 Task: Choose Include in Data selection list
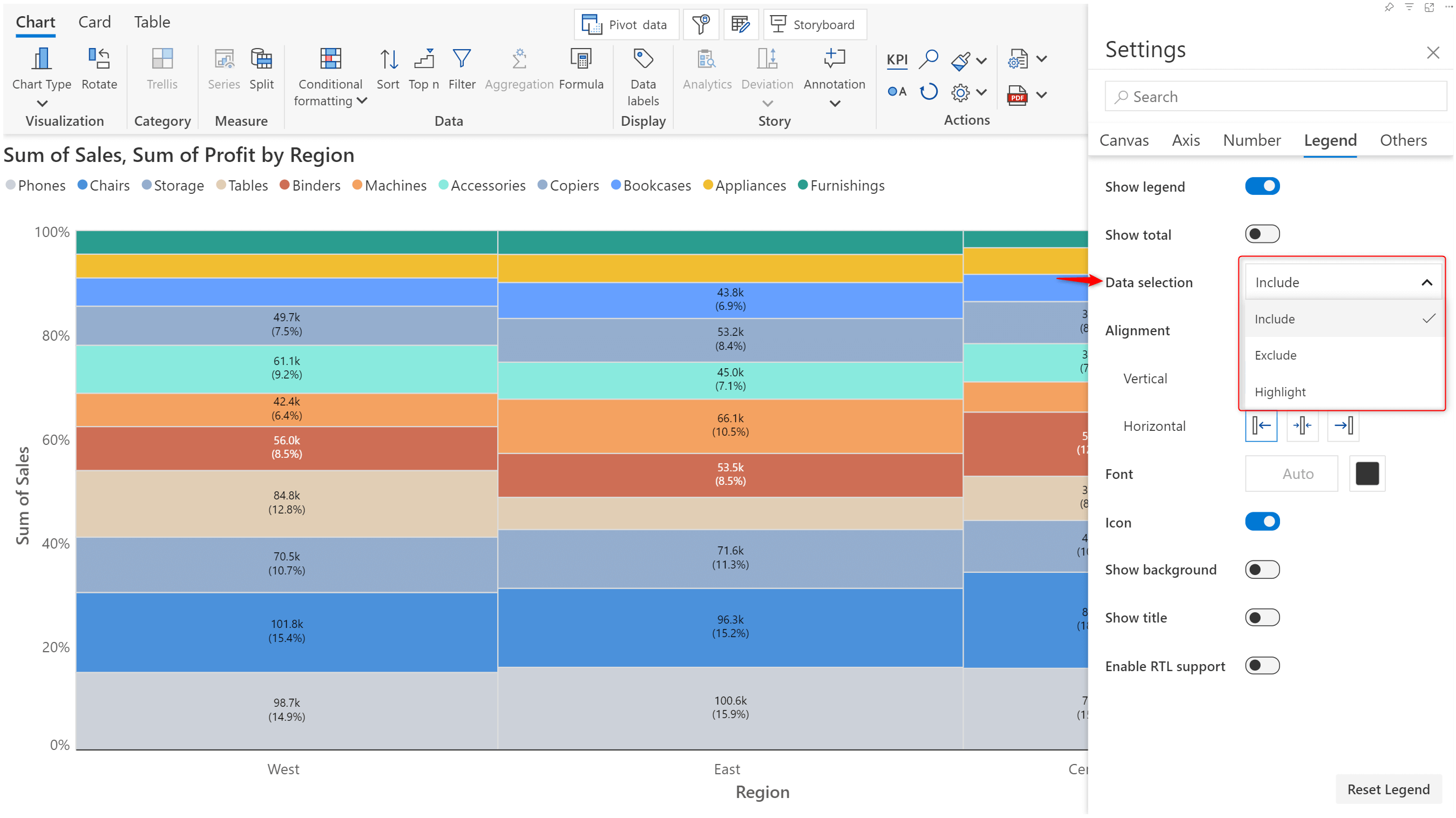click(x=1343, y=319)
